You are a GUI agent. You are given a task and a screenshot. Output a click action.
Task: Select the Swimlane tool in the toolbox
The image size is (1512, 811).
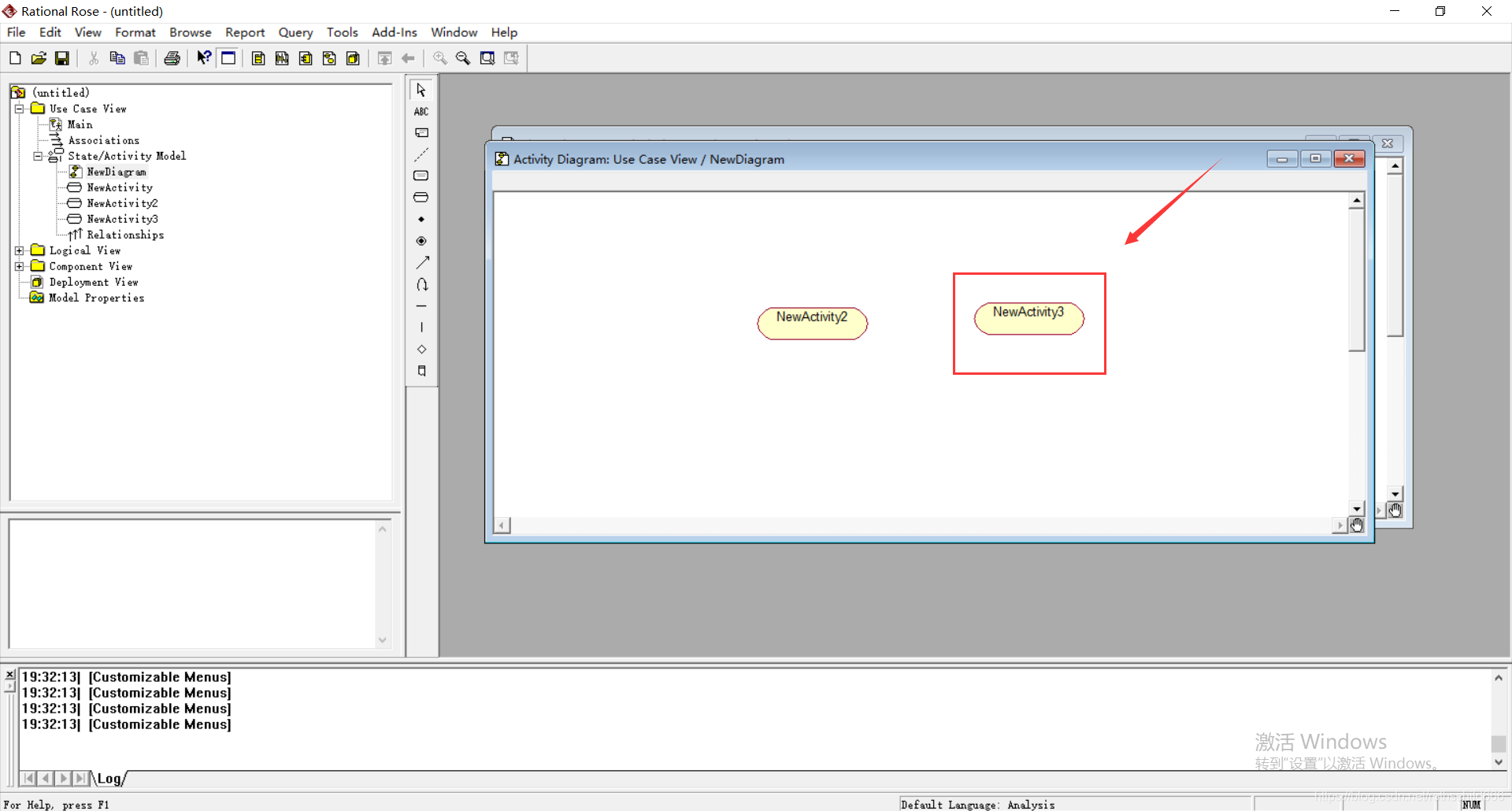tap(421, 371)
